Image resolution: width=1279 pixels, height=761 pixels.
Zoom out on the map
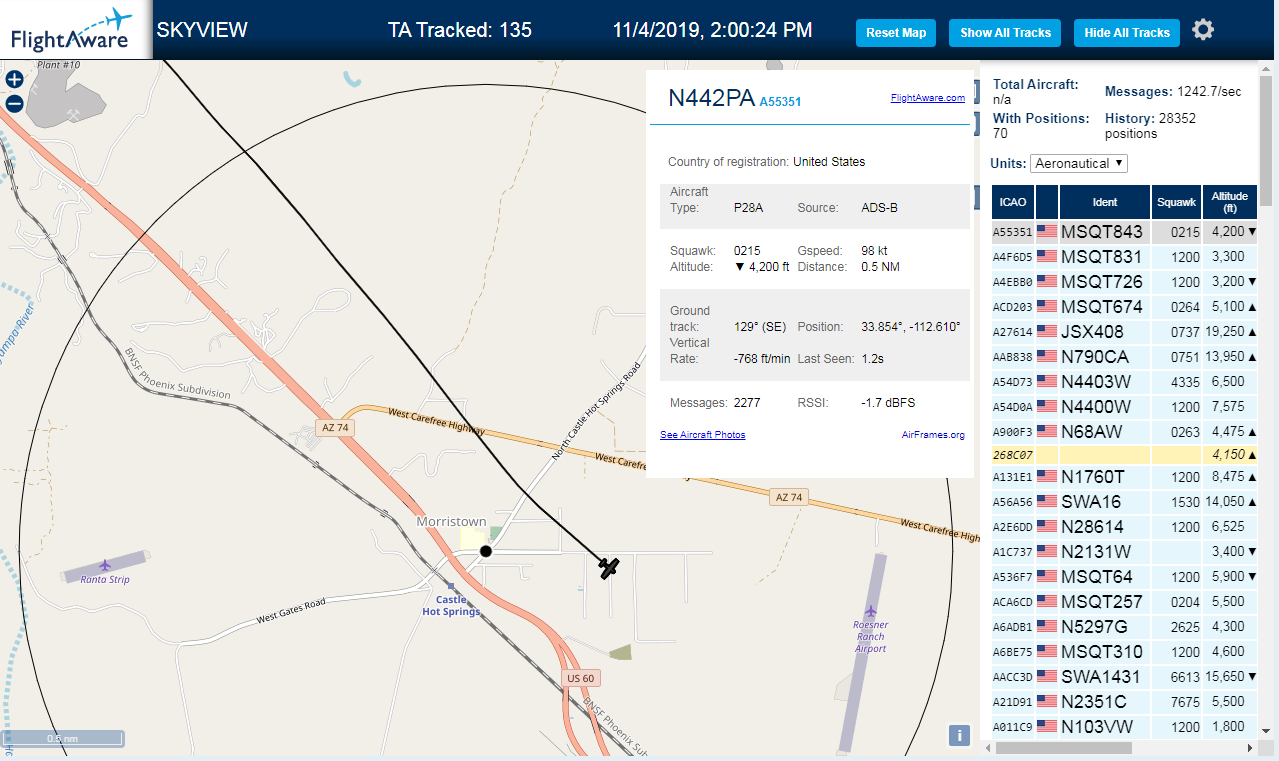coord(15,103)
